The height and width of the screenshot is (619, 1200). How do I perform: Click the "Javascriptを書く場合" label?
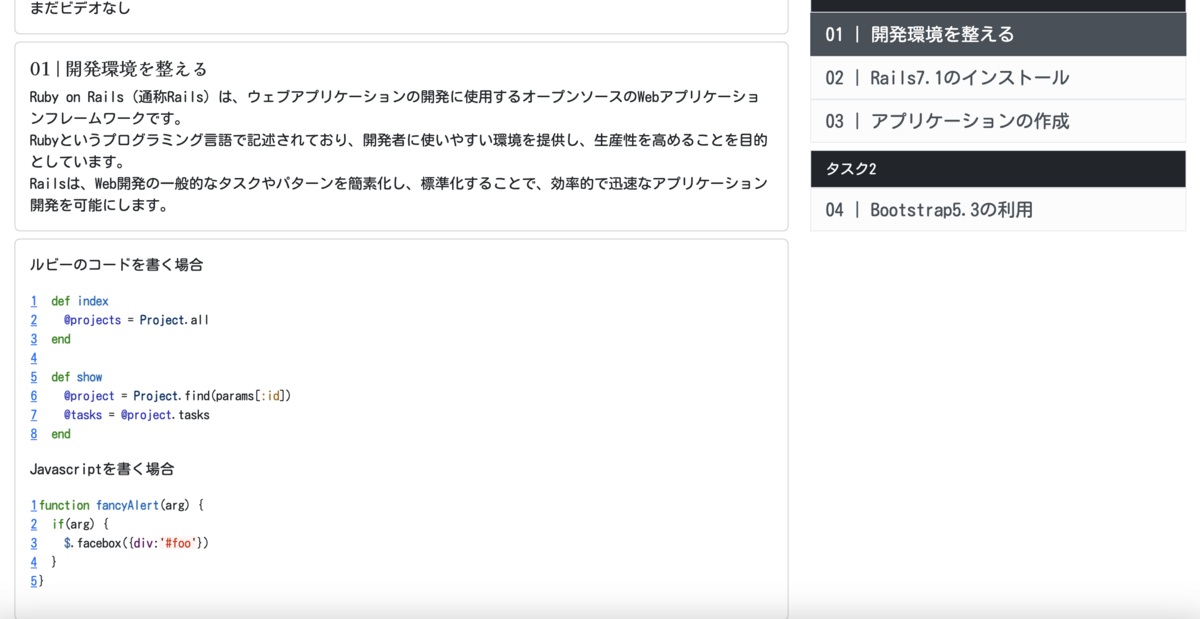[x=103, y=468]
